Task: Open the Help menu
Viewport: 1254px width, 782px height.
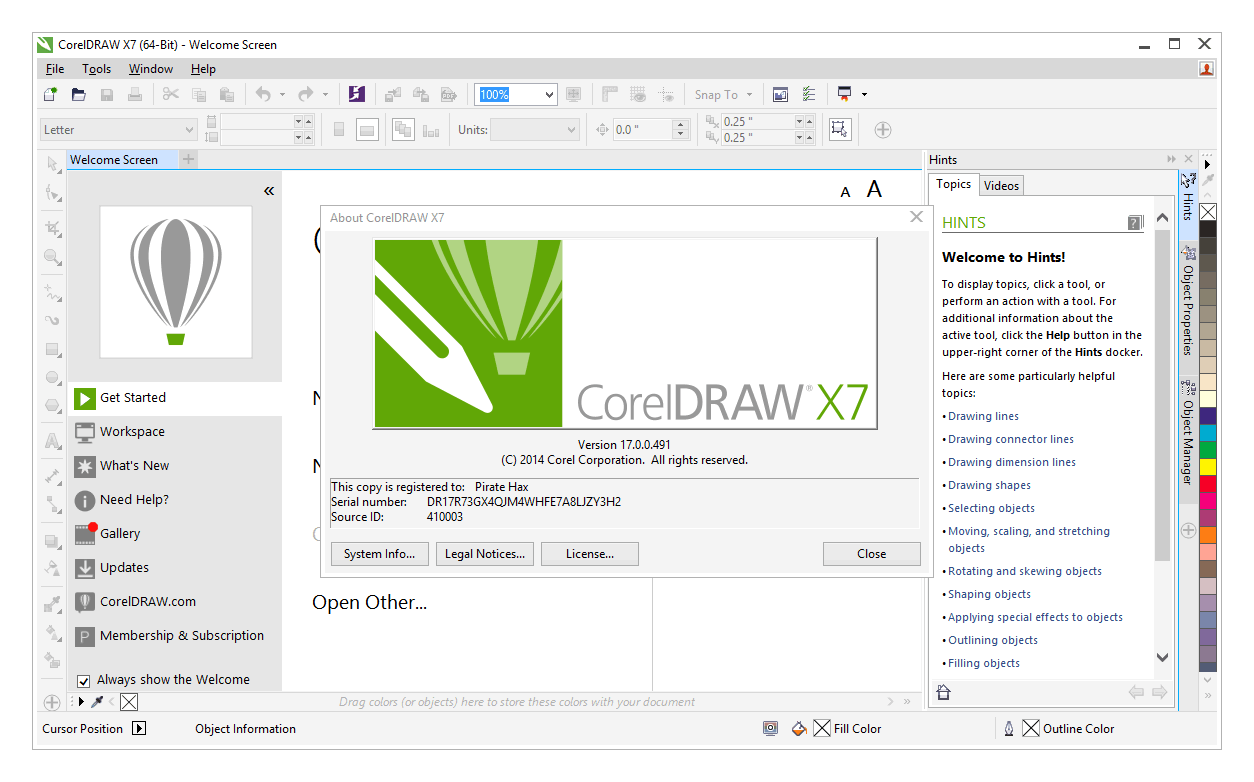Action: click(203, 69)
